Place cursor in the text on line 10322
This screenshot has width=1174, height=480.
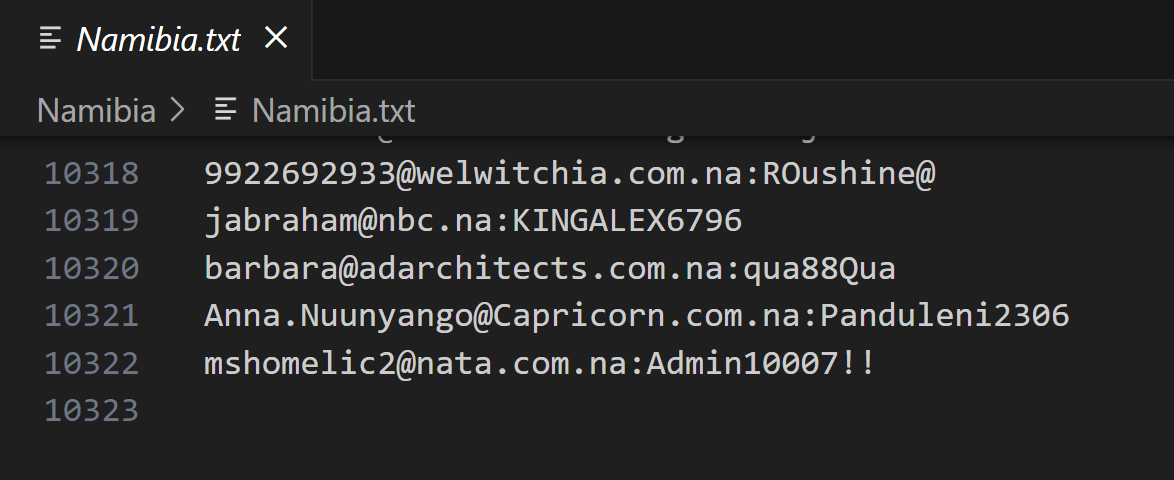[539, 363]
